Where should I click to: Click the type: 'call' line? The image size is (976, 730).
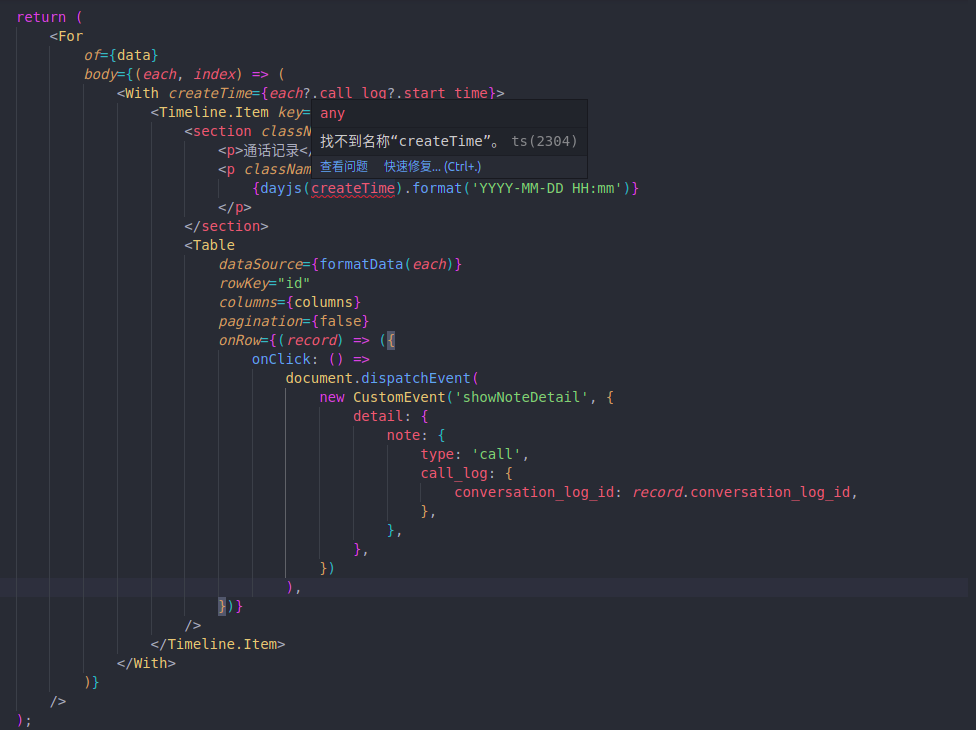(x=474, y=454)
